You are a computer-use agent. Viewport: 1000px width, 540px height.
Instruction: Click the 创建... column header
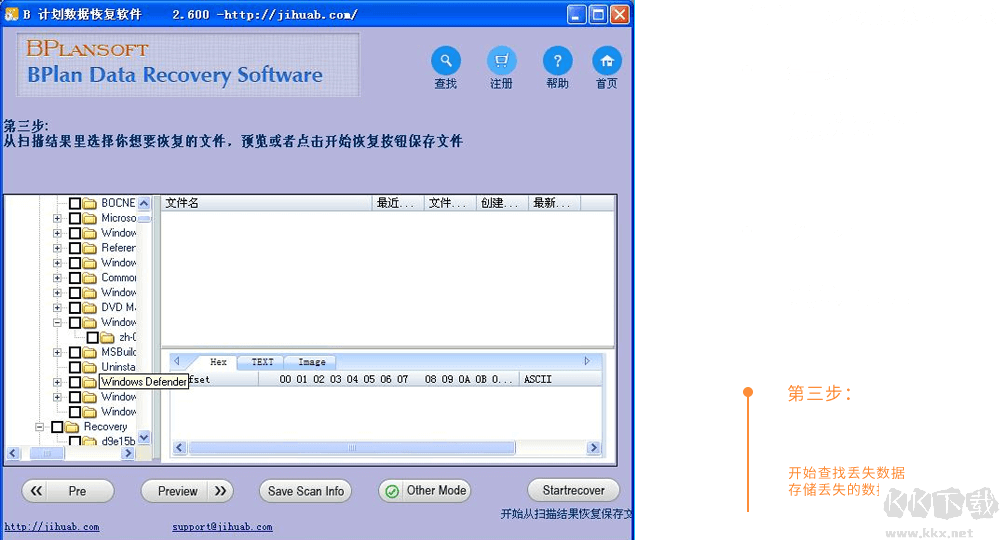pos(502,203)
